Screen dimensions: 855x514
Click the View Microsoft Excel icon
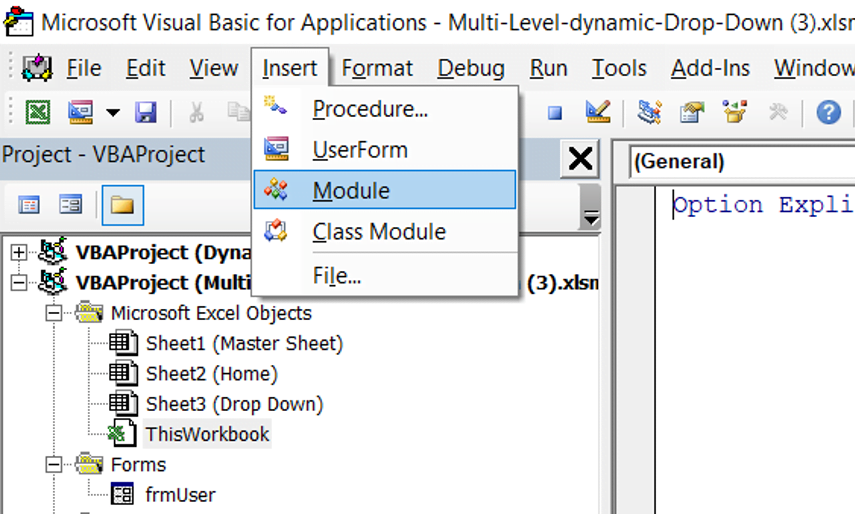(38, 112)
